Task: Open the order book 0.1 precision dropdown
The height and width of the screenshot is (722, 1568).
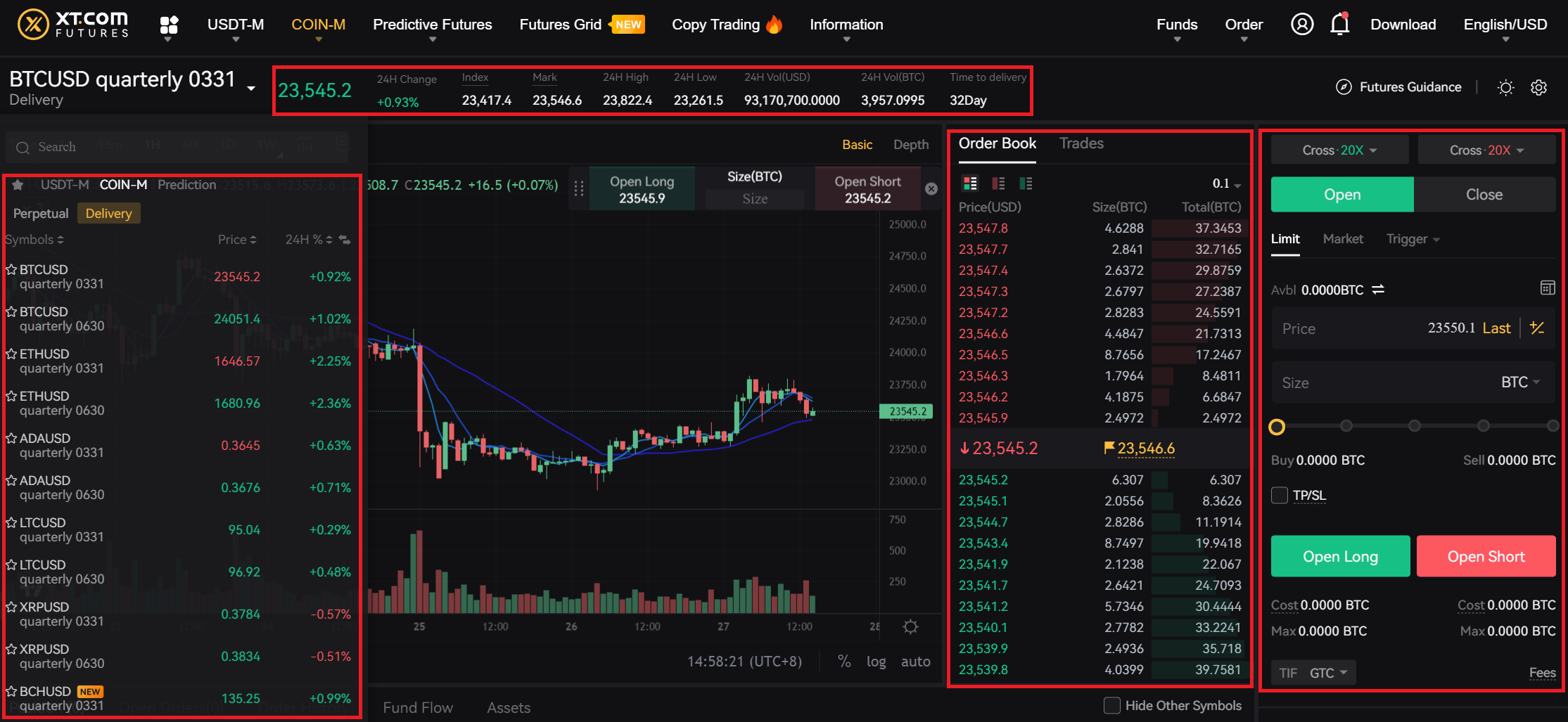Action: (x=1226, y=184)
